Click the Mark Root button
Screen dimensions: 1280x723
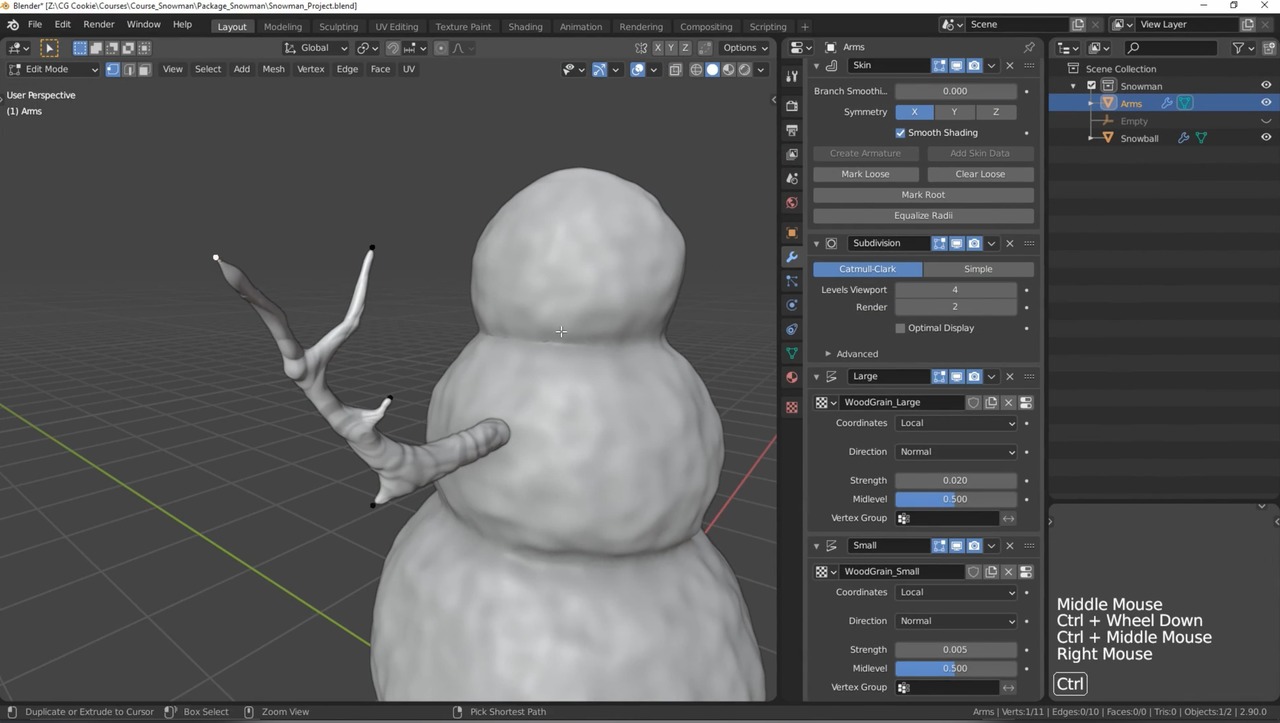(922, 195)
